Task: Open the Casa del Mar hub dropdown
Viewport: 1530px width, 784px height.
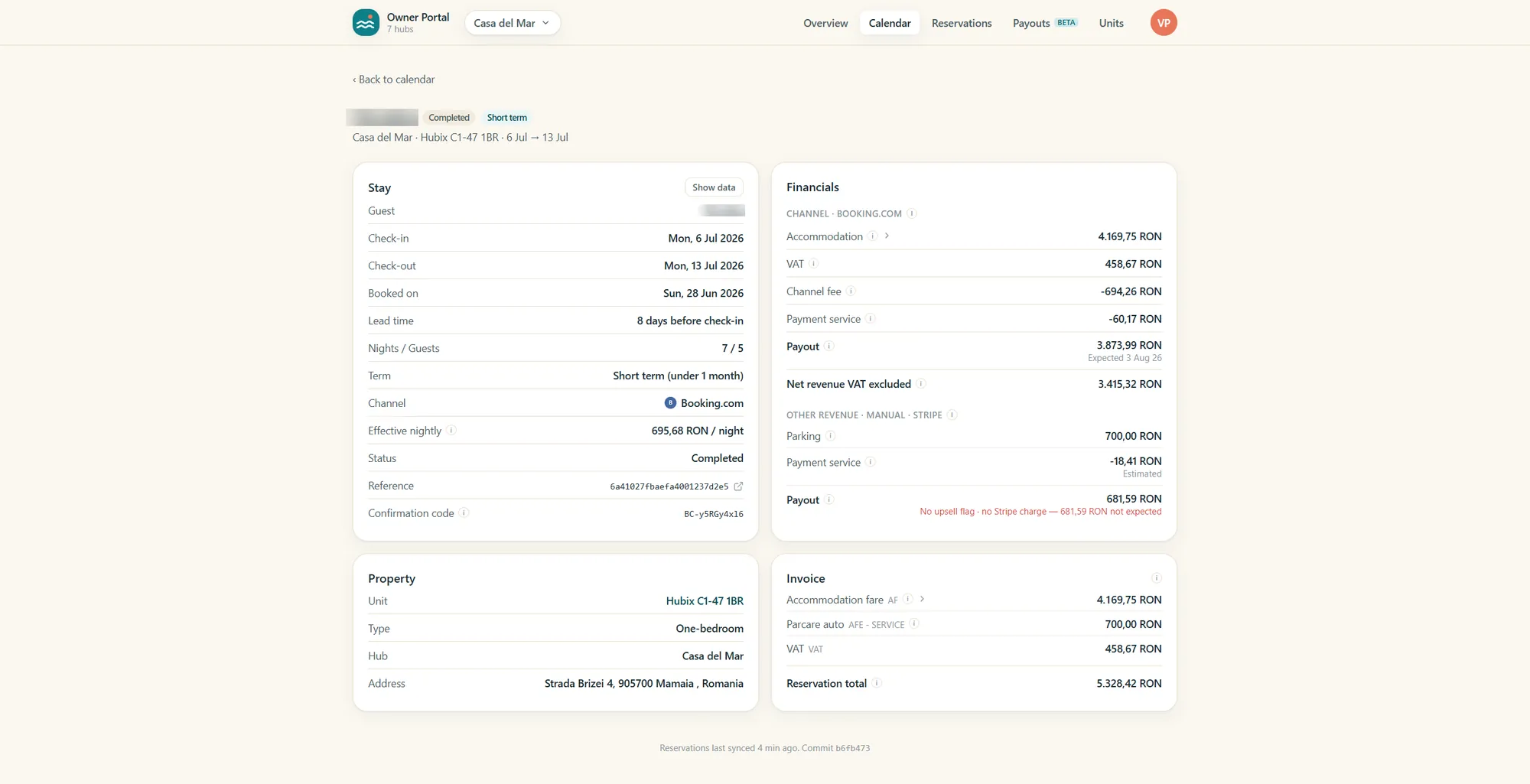Action: 512,23
